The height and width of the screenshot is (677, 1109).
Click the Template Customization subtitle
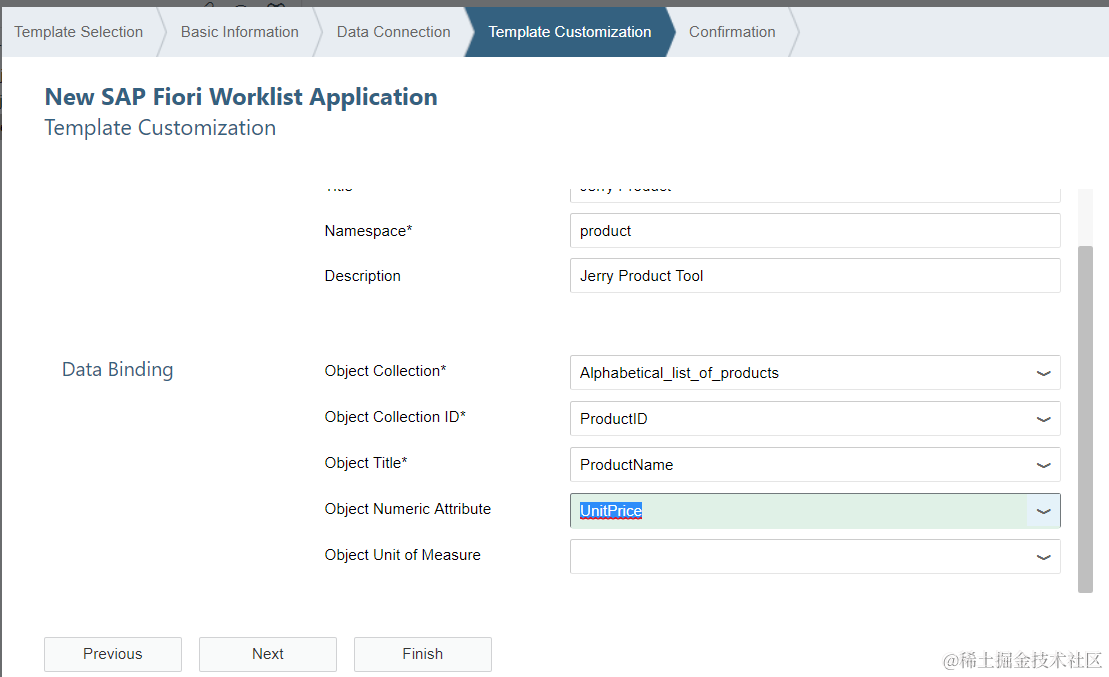pyautogui.click(x=160, y=128)
